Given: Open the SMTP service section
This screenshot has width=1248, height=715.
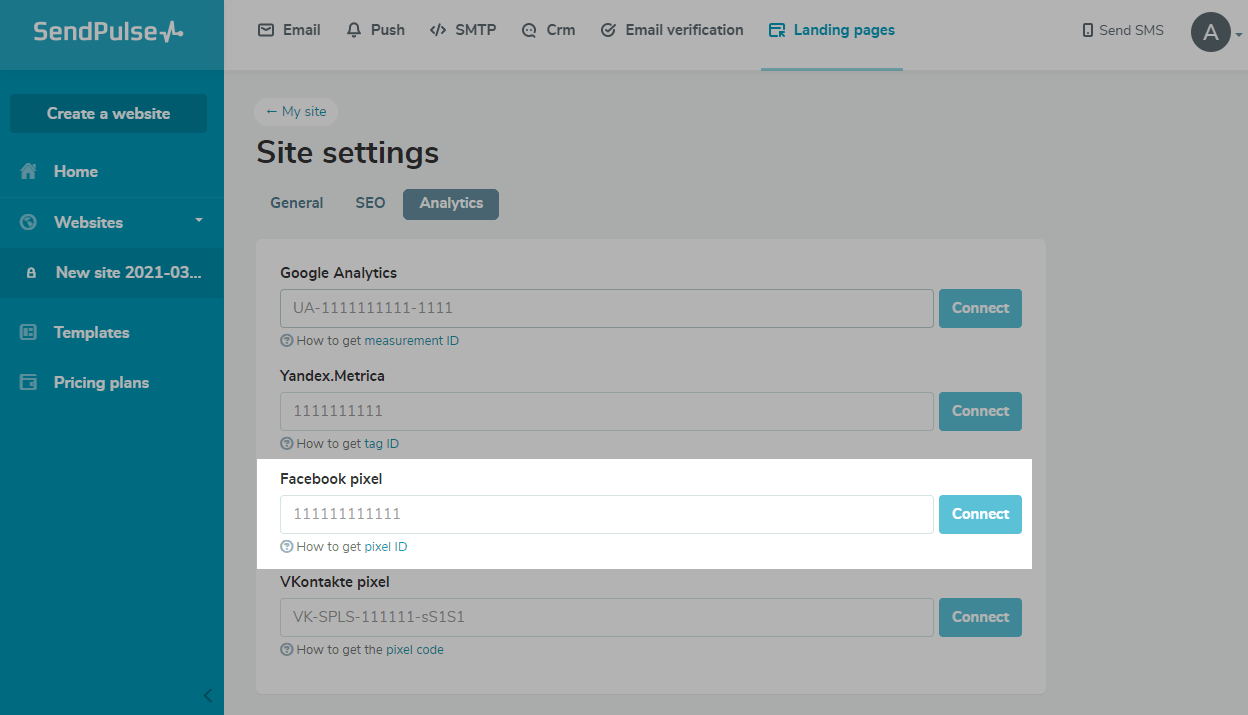Looking at the screenshot, I should [463, 30].
